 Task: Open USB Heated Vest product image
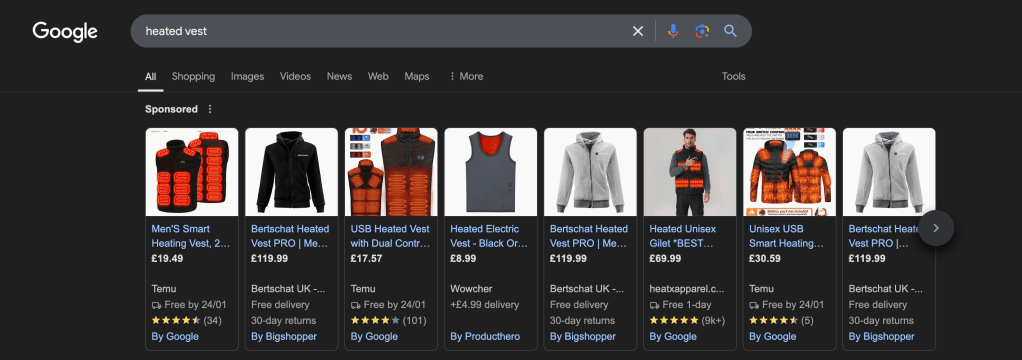[391, 172]
